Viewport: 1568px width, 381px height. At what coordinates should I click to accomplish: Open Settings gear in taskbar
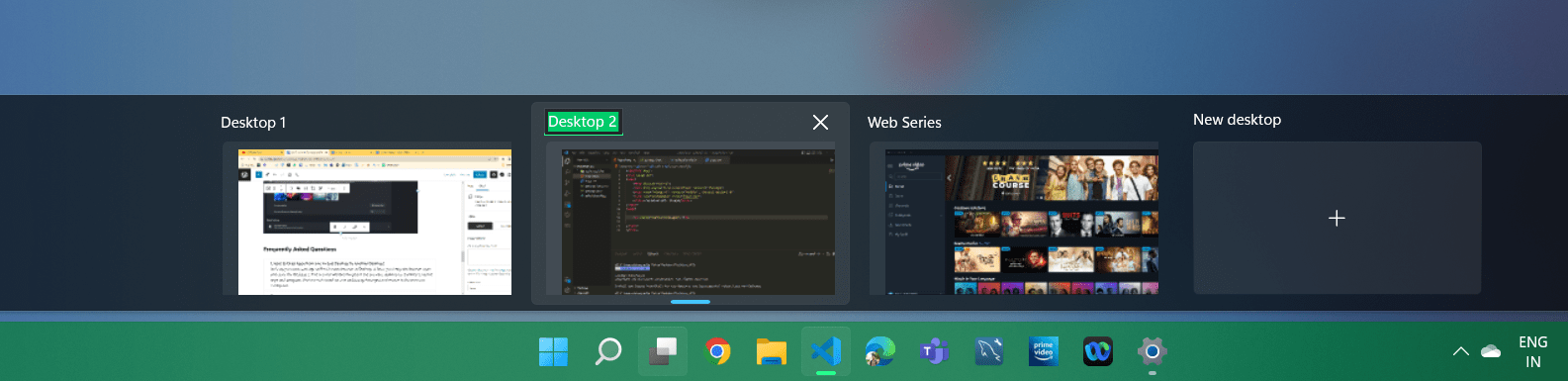(1153, 351)
